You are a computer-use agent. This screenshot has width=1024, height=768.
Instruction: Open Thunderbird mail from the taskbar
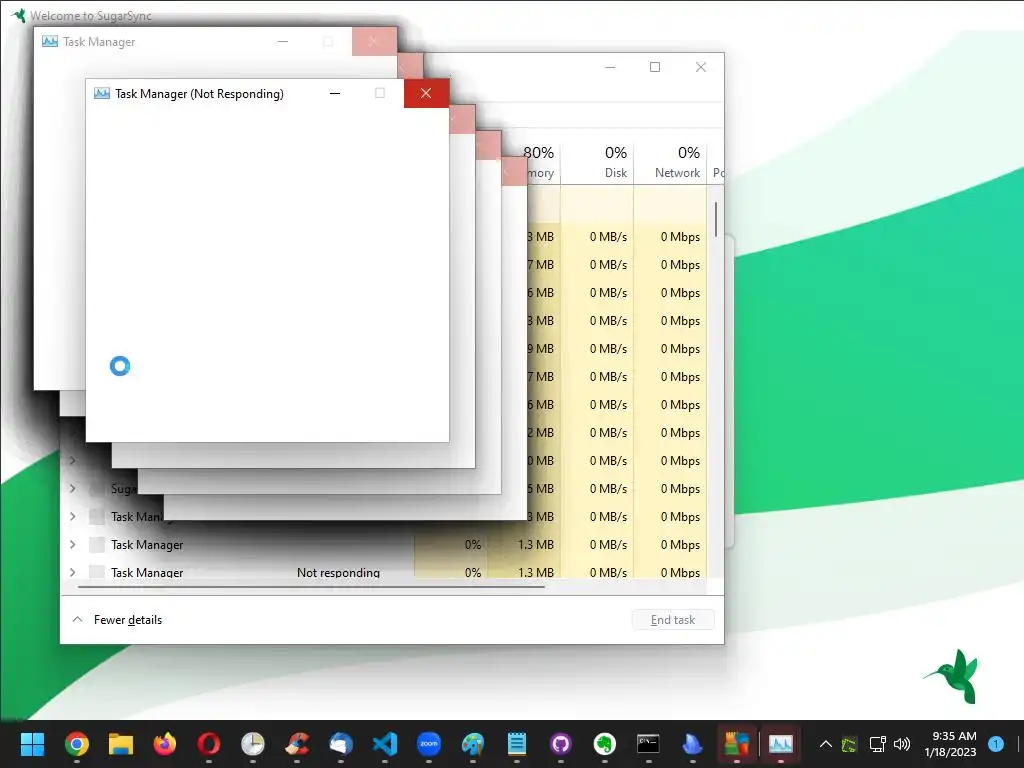coord(341,744)
